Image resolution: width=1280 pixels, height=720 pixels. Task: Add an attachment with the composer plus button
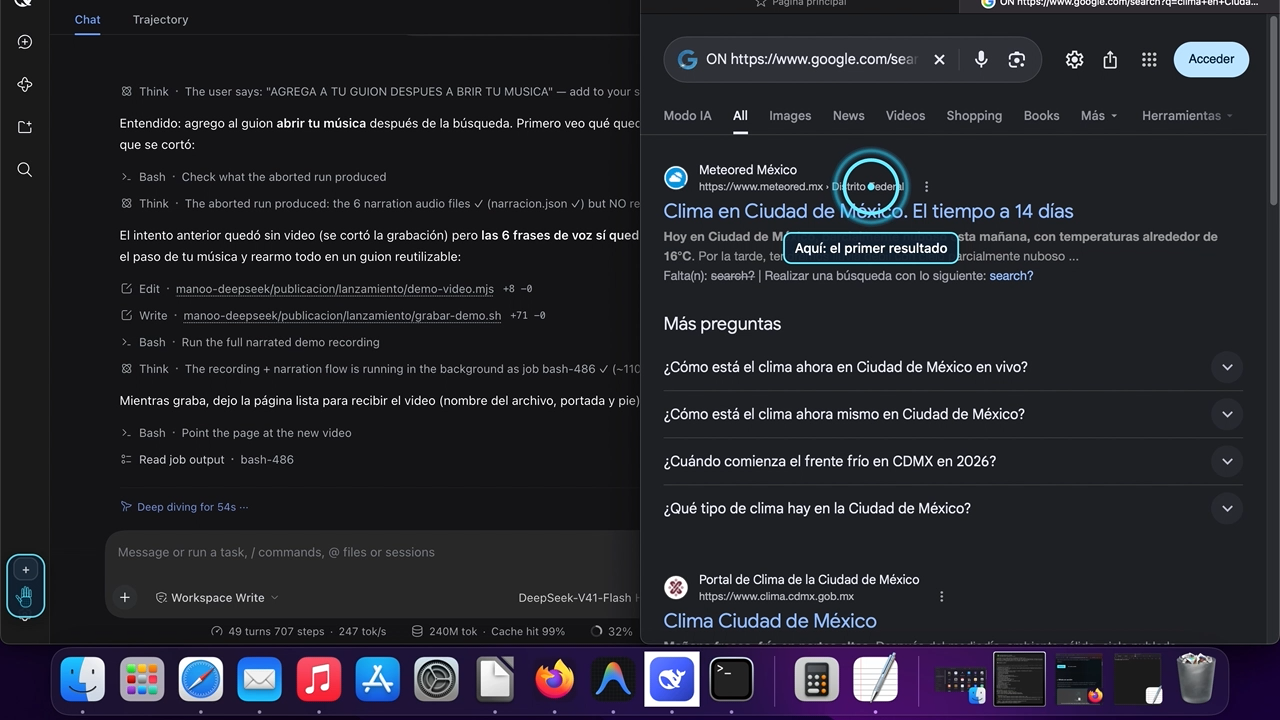point(125,597)
